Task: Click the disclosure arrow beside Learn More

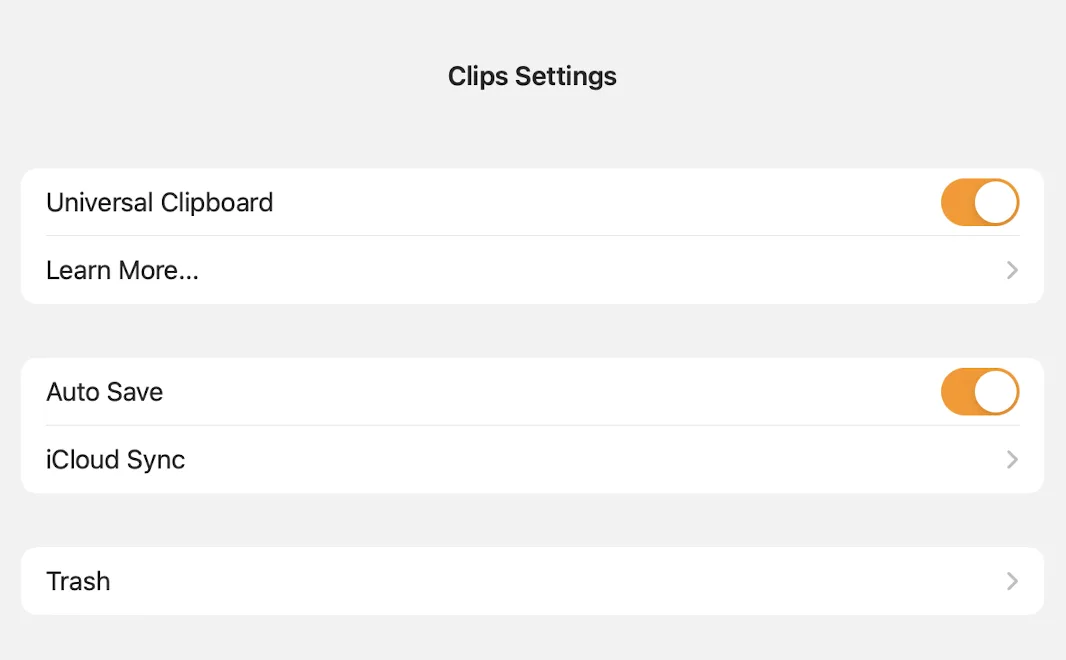Action: click(1011, 270)
